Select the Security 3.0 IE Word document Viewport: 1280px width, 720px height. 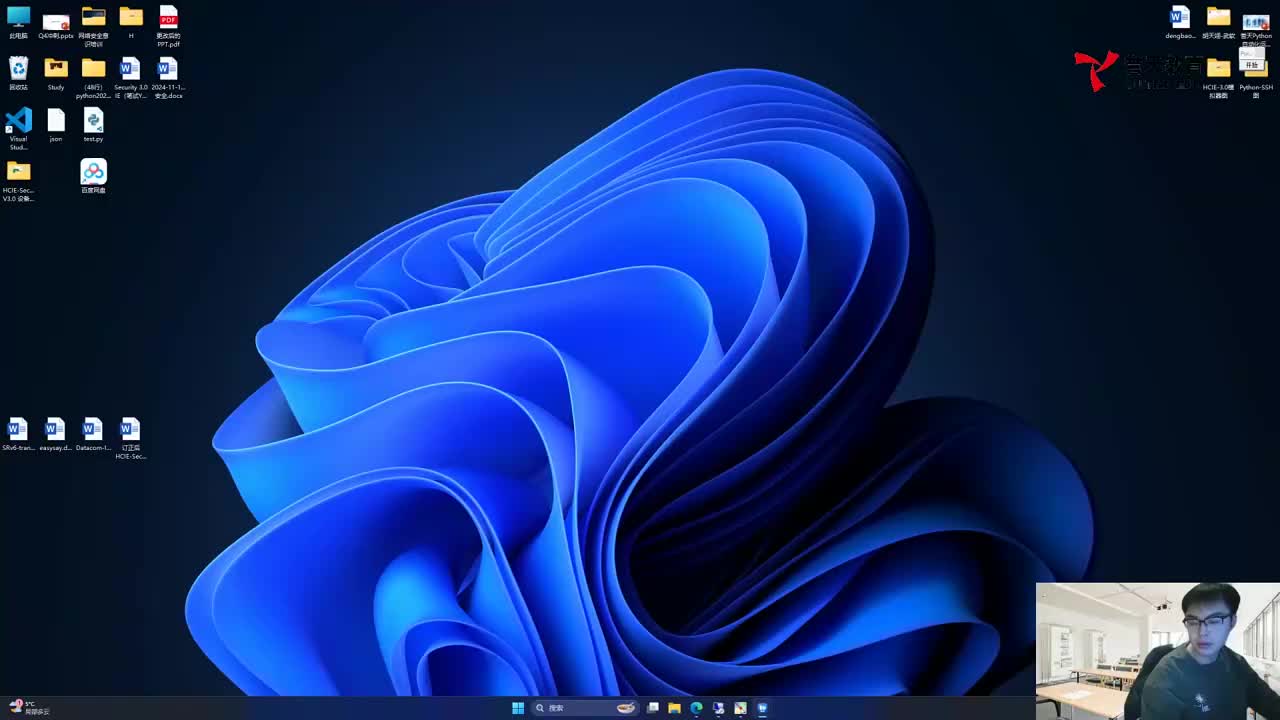pos(130,78)
